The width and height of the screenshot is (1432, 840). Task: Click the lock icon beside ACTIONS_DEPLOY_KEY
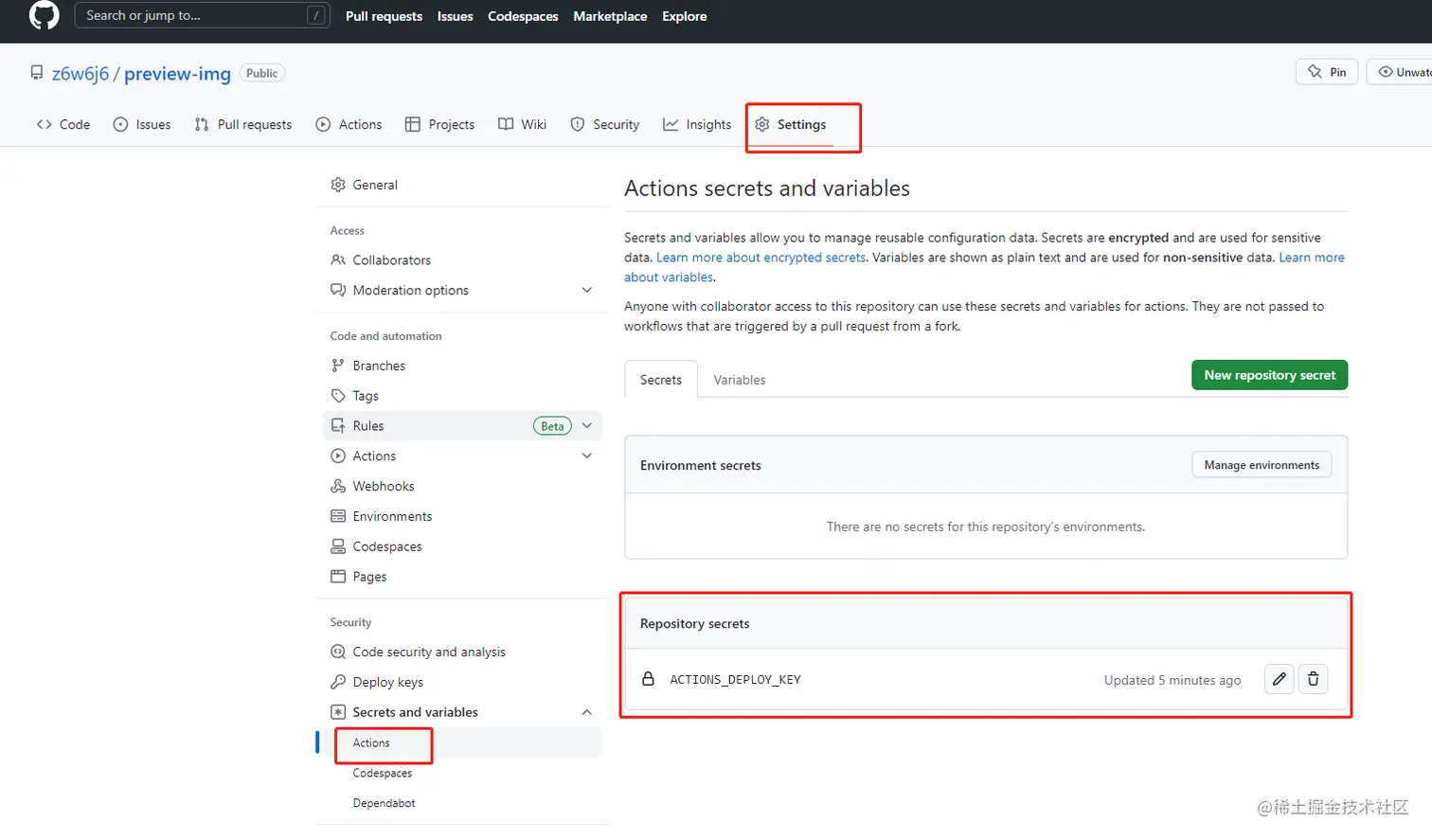(649, 679)
